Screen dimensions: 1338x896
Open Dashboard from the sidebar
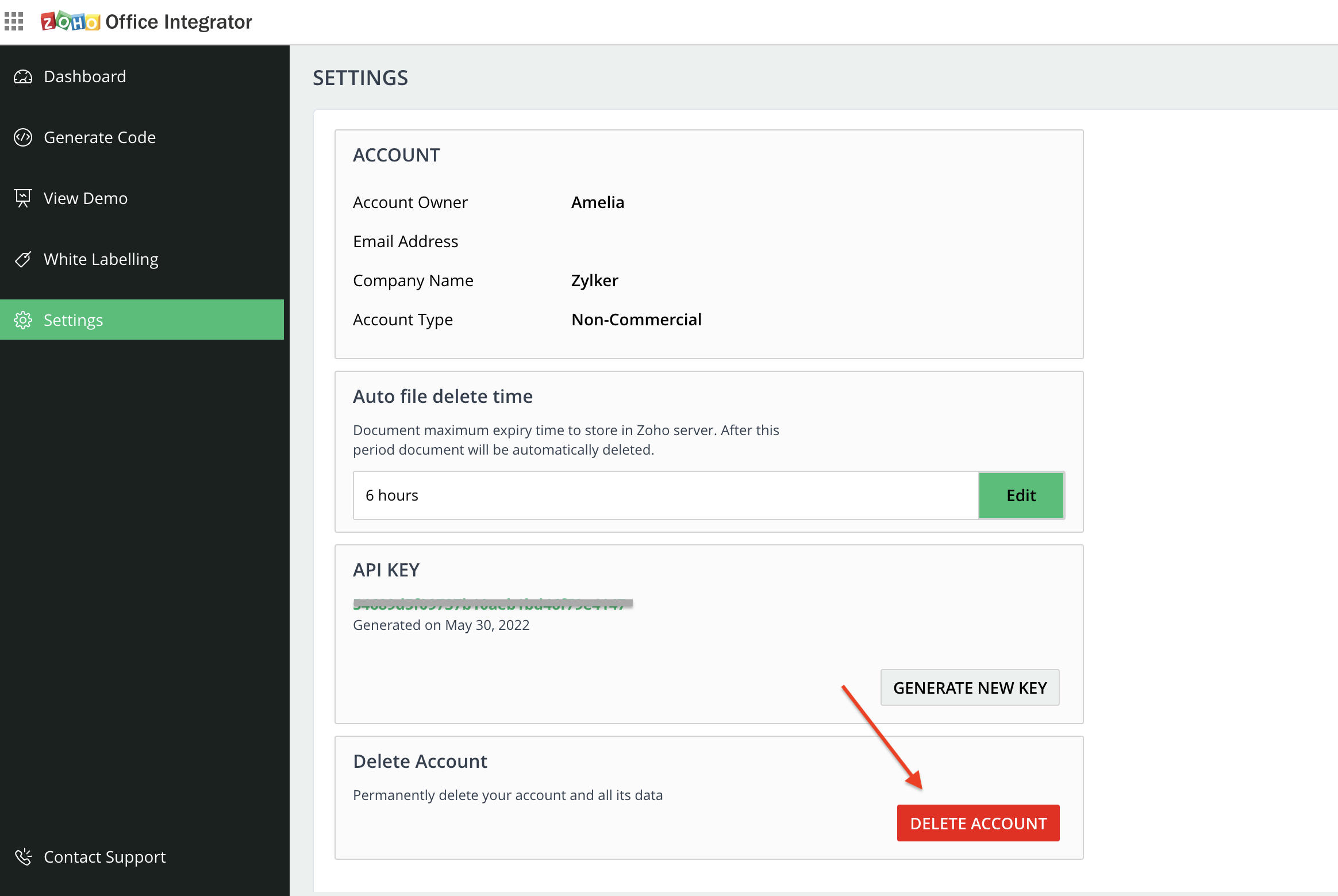(x=84, y=76)
